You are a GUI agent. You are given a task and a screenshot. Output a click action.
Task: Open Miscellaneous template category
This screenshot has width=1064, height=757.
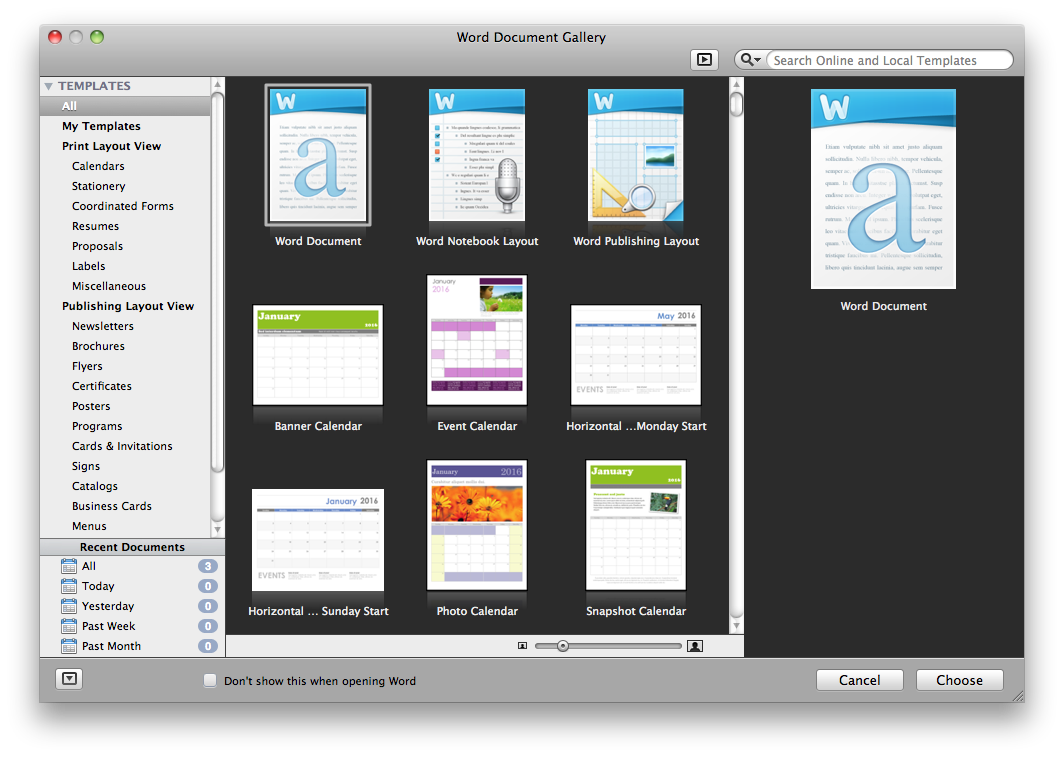[109, 286]
